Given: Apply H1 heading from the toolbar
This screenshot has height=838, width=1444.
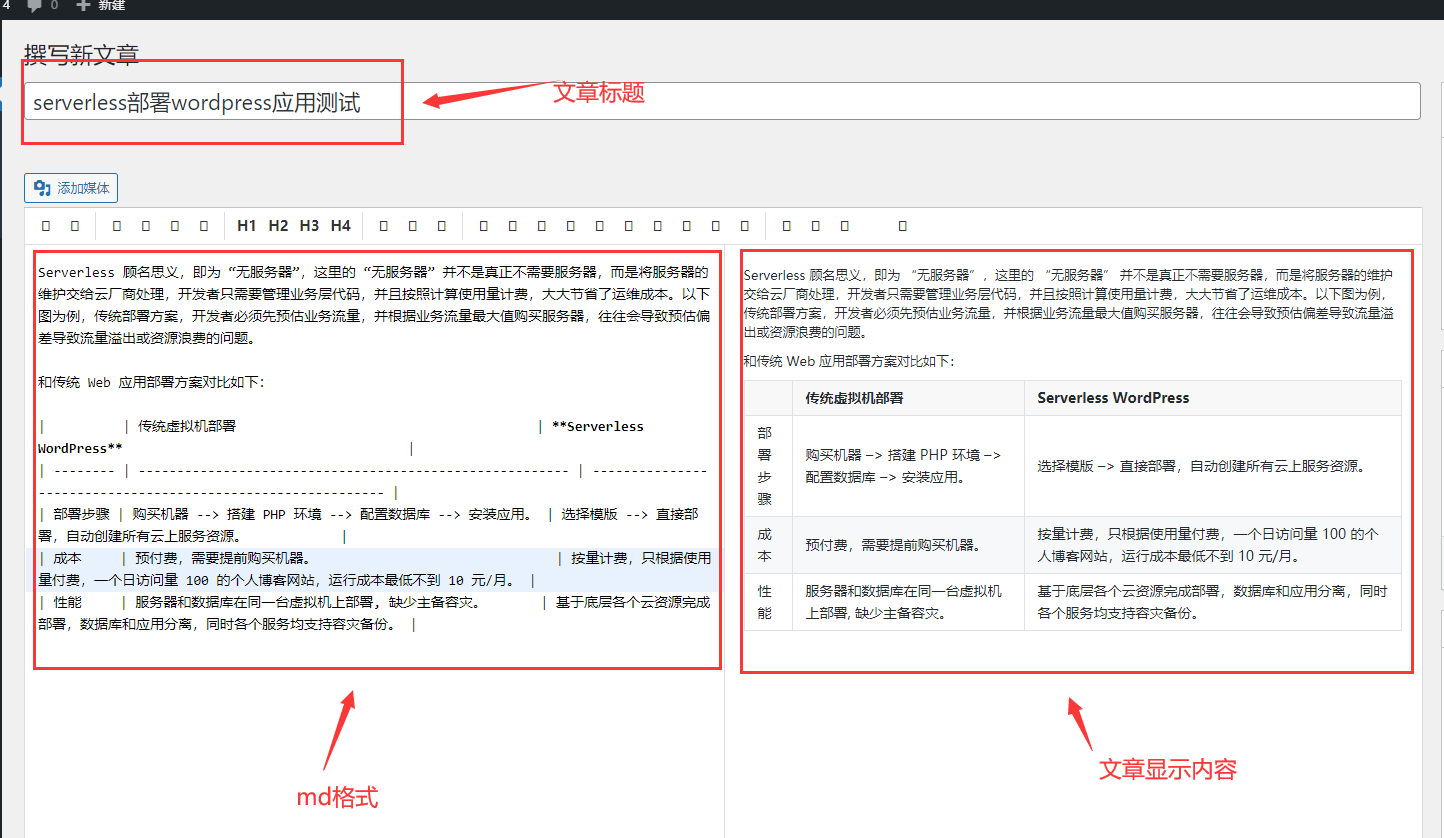Looking at the screenshot, I should click(x=247, y=225).
